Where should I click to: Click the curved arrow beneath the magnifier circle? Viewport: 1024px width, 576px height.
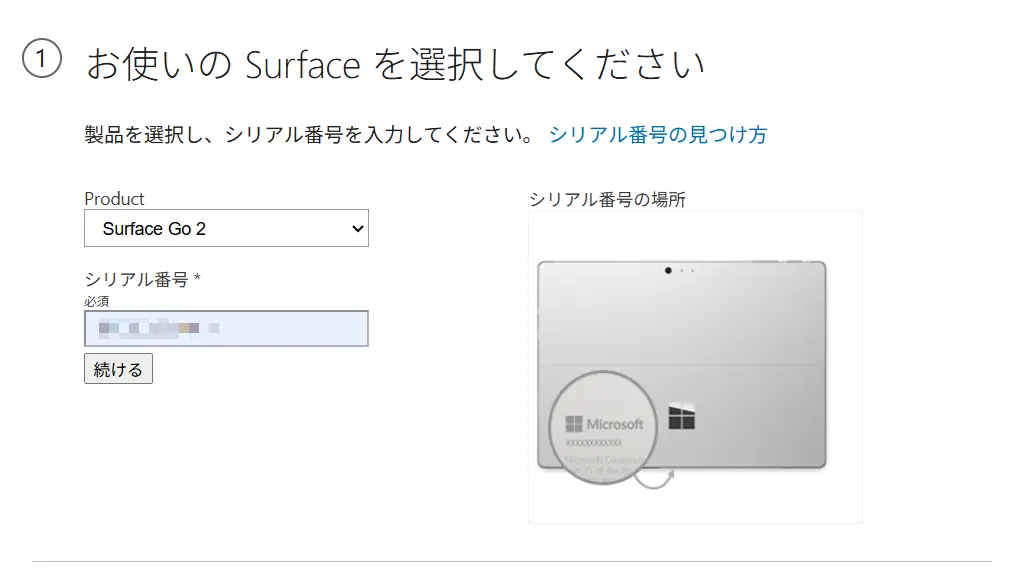[658, 480]
